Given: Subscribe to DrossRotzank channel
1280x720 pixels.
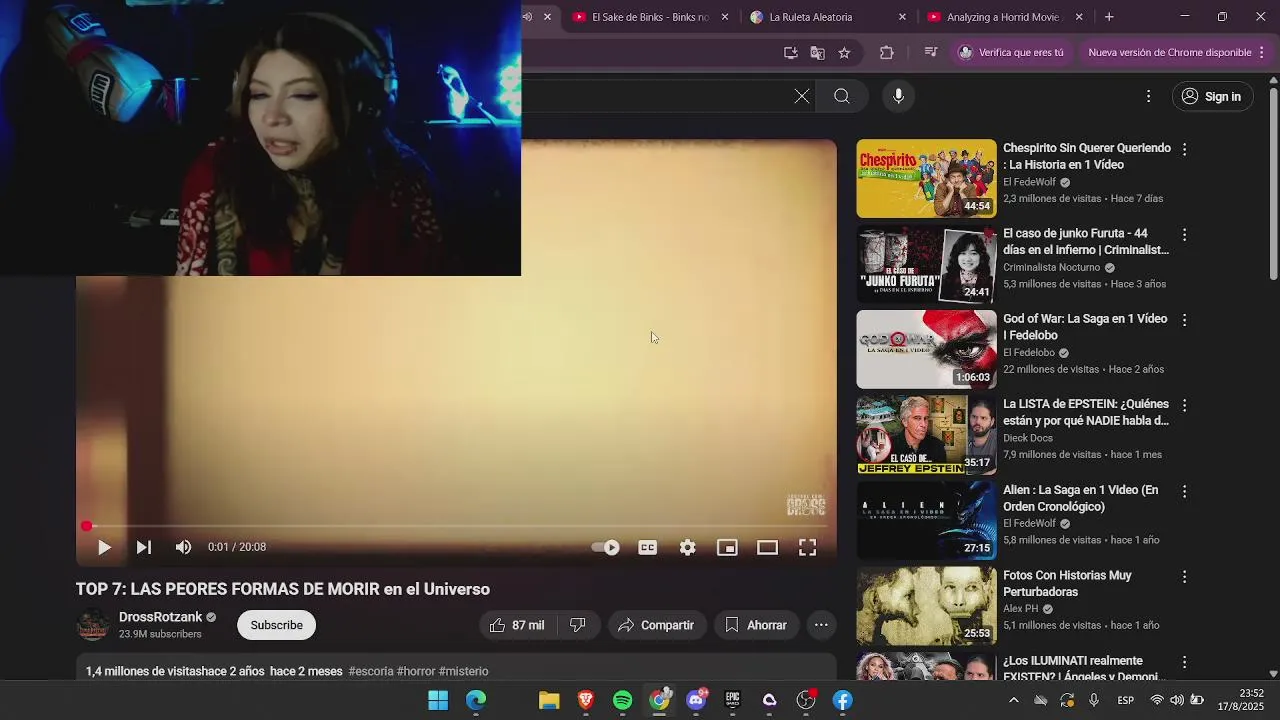Looking at the screenshot, I should point(276,625).
